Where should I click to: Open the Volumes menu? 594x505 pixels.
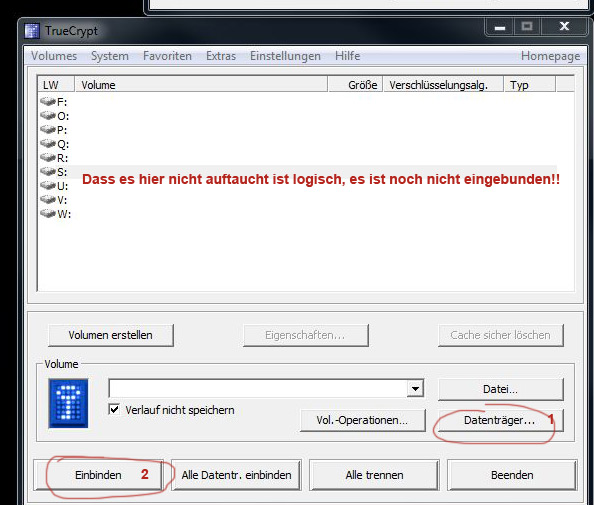(x=54, y=56)
